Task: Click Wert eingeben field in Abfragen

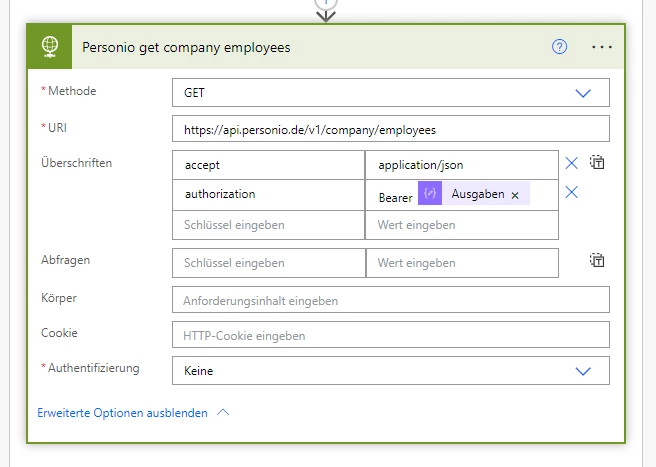Action: click(x=462, y=263)
